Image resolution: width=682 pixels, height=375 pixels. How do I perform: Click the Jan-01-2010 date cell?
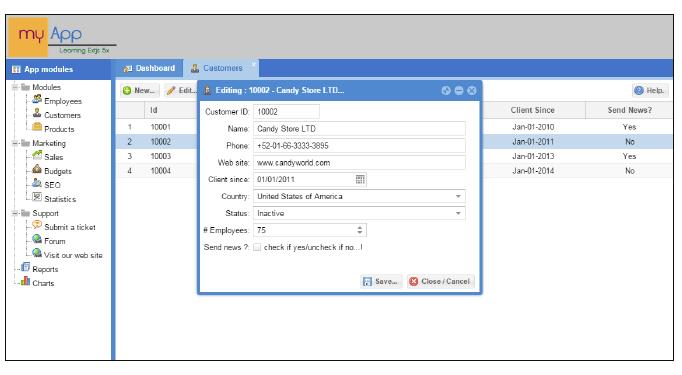point(533,127)
